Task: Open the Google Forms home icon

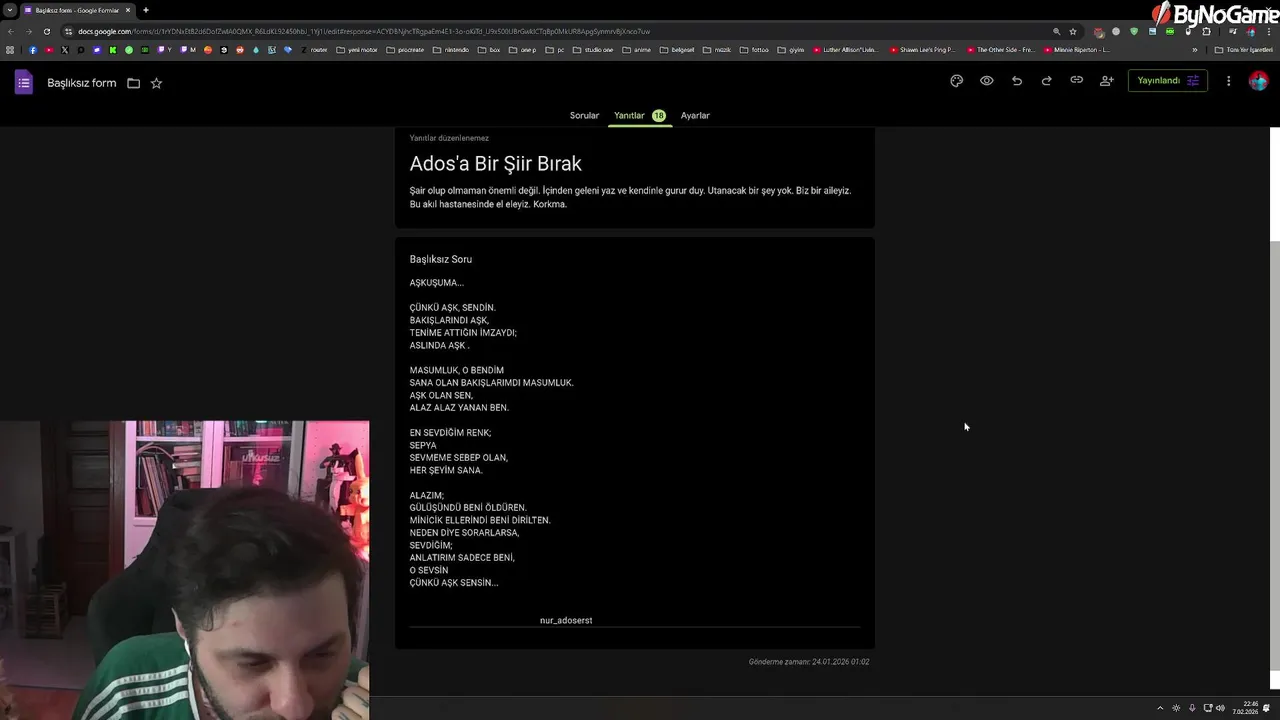Action: (x=24, y=83)
